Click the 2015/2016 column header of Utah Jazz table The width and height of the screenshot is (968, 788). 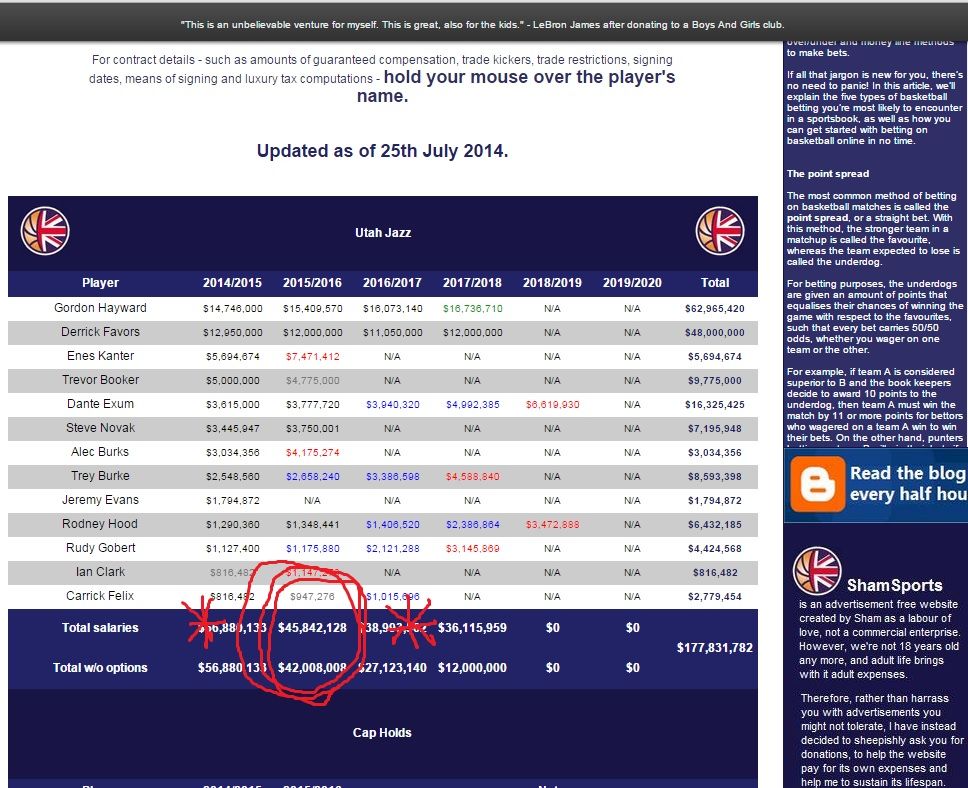[312, 283]
